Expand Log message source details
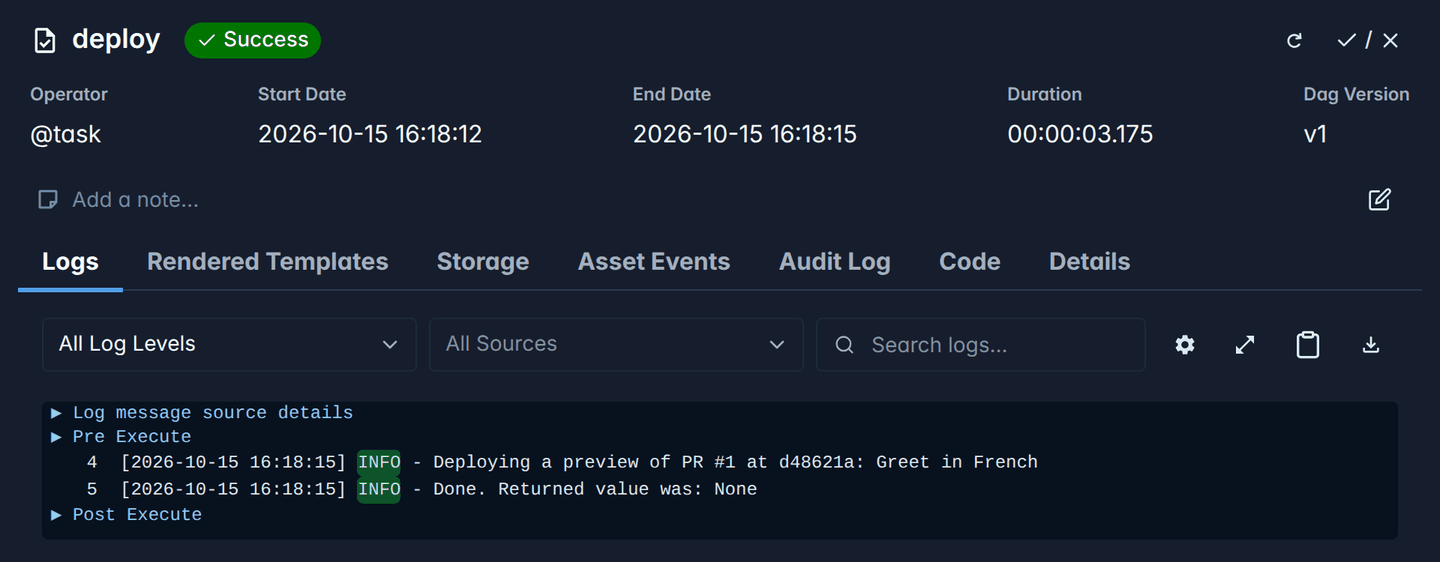1440x562 pixels. pos(202,412)
